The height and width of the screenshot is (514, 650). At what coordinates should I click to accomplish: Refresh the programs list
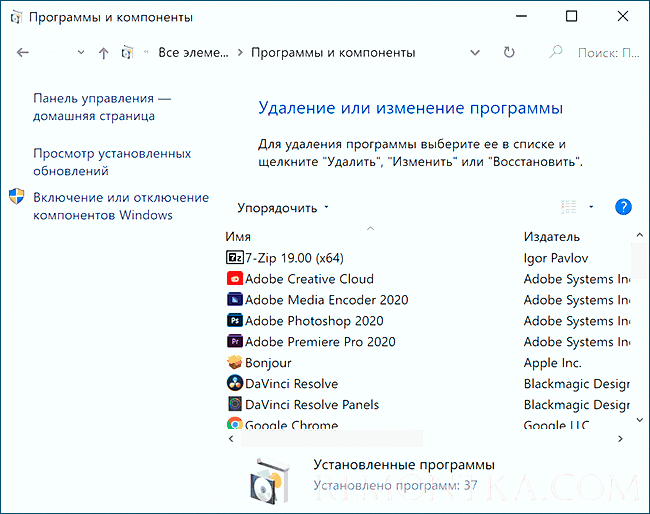509,53
